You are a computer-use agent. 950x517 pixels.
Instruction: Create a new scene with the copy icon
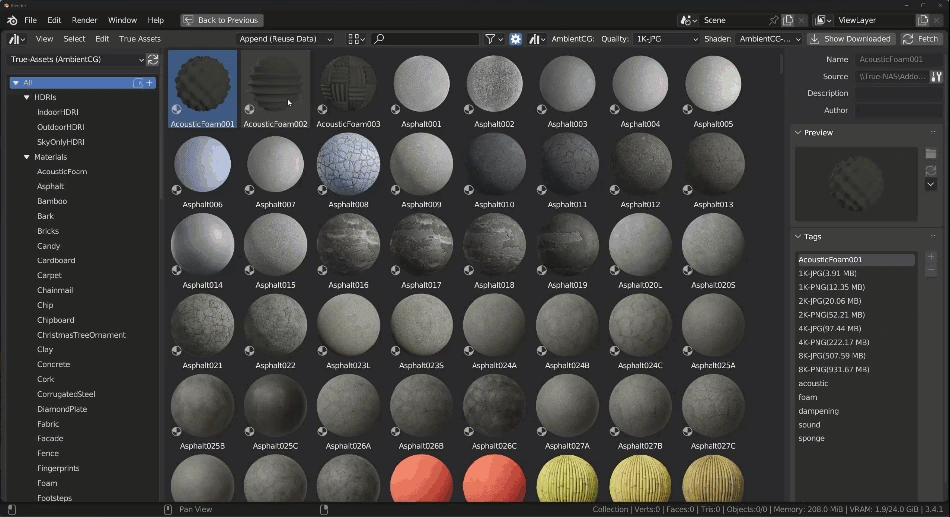788,20
